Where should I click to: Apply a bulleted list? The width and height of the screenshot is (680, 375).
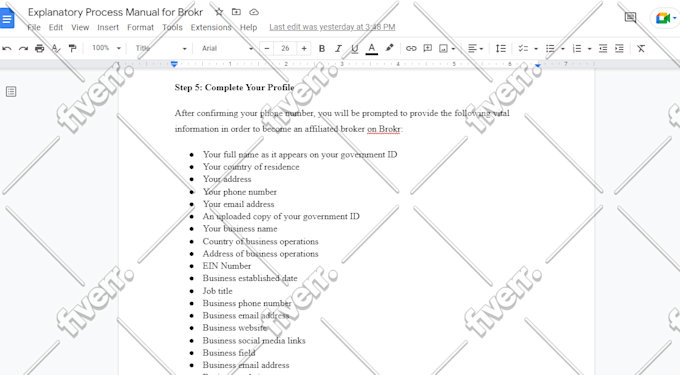click(x=550, y=49)
